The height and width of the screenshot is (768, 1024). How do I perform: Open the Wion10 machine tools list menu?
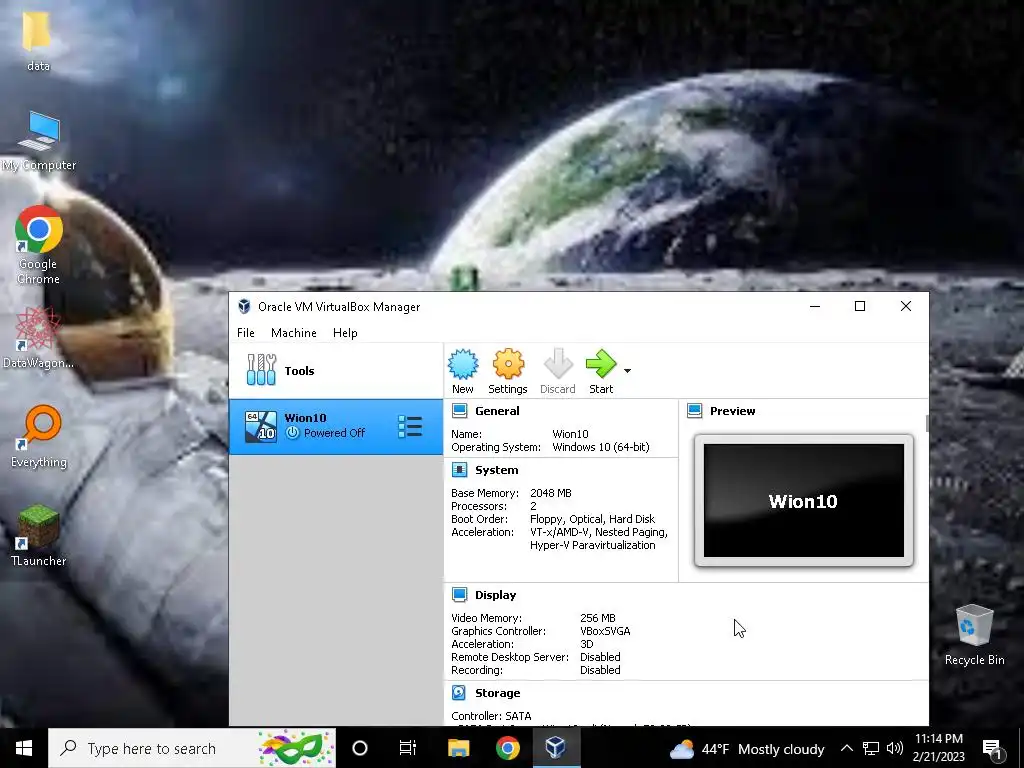click(x=410, y=426)
